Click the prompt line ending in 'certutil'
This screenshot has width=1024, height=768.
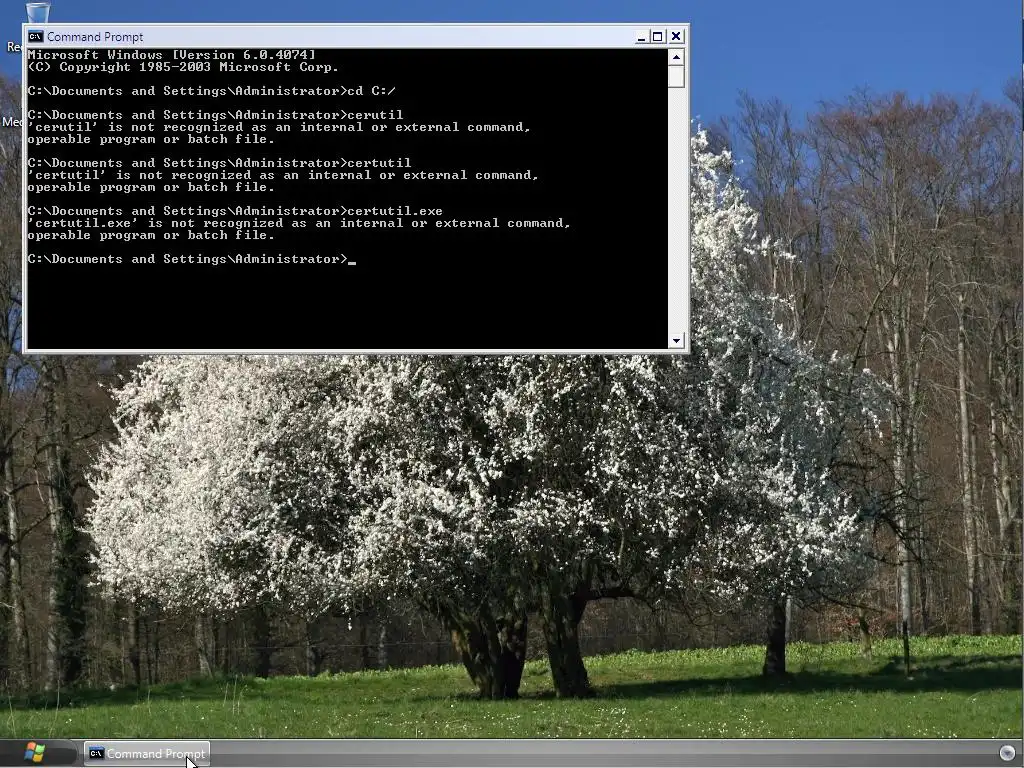219,163
